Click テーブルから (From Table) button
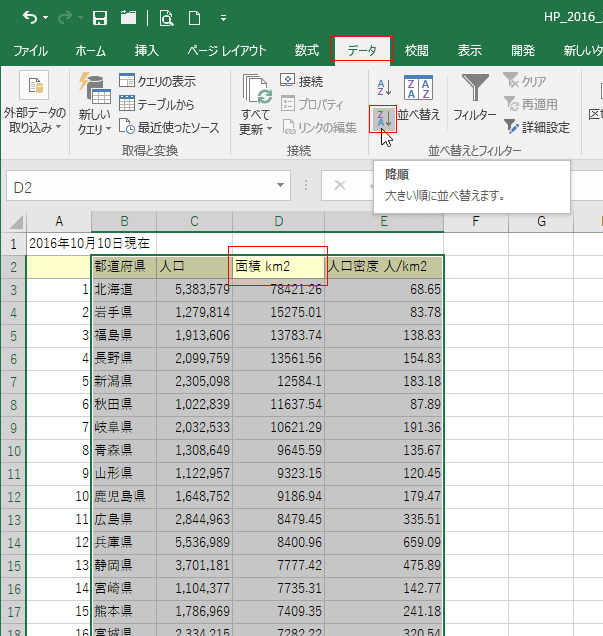 pyautogui.click(x=157, y=103)
